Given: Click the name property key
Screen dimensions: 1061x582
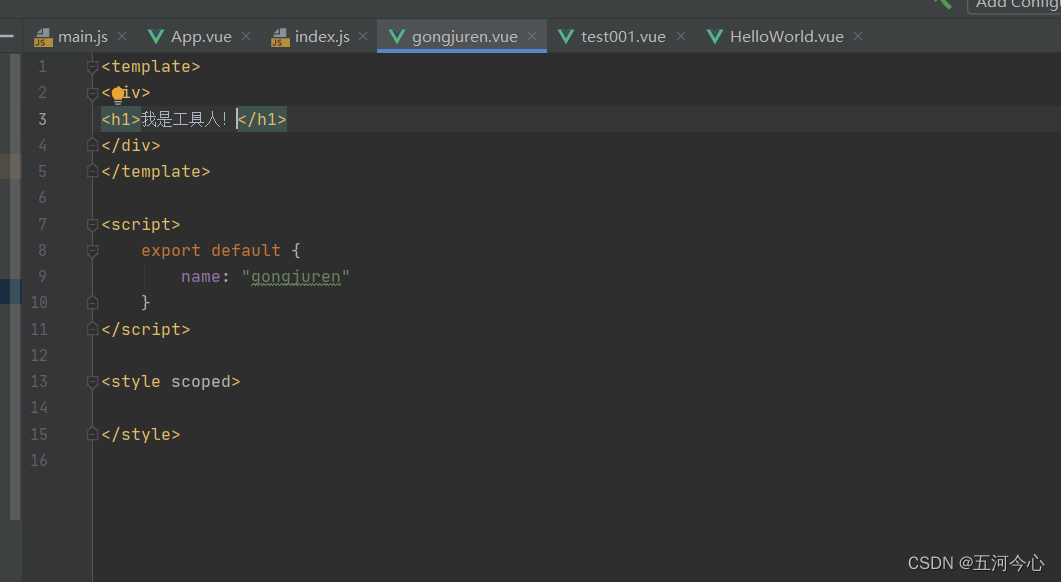Looking at the screenshot, I should click(x=200, y=276).
